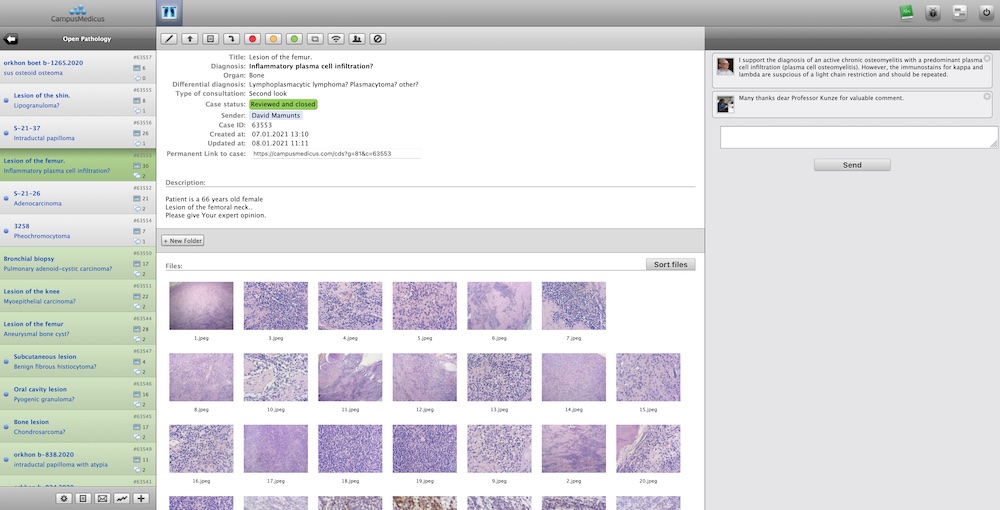Open case Lesion of the shin
The image size is (1000, 510).
[x=78, y=100]
